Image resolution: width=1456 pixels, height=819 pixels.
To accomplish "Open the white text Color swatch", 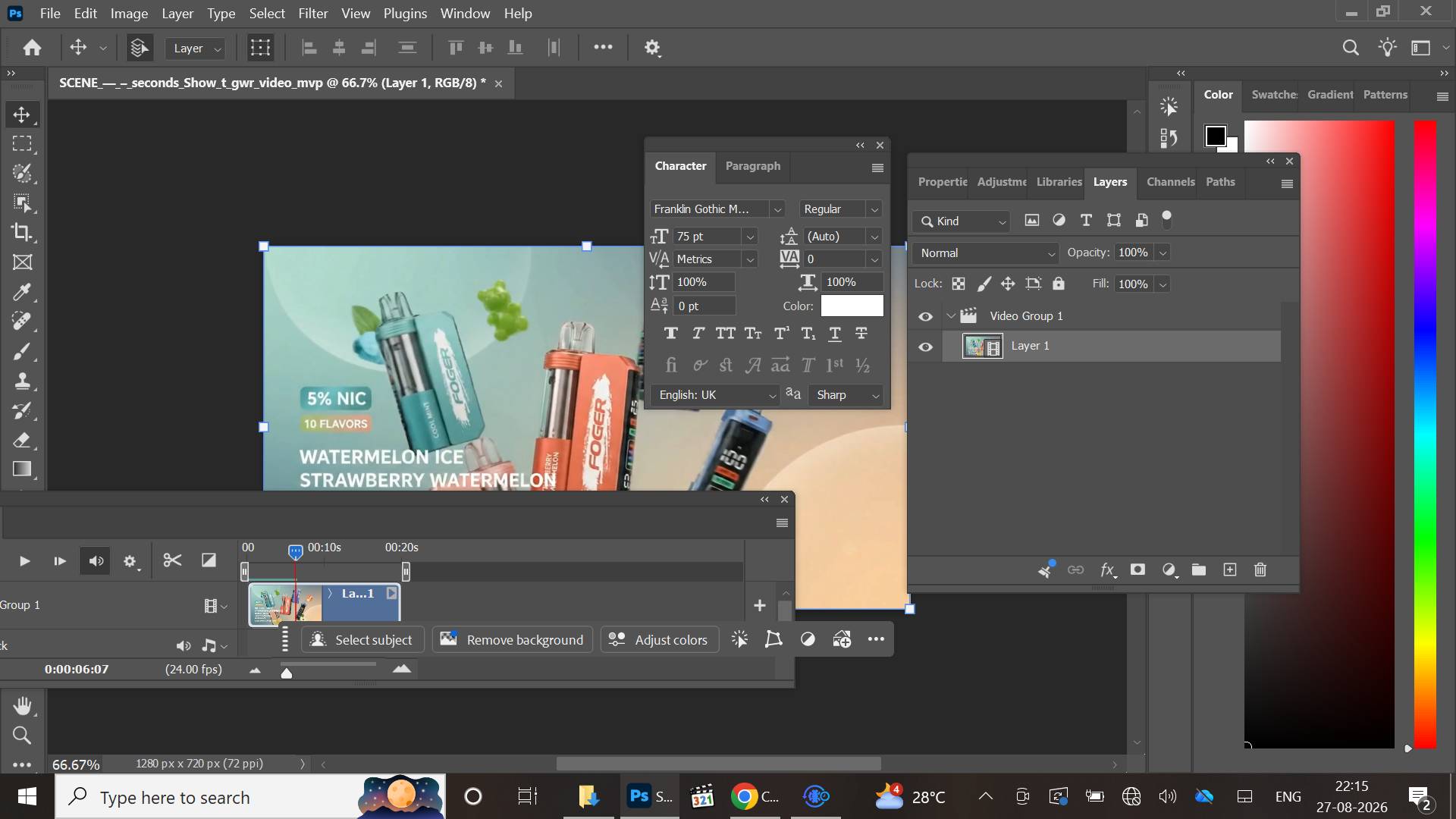I will tap(852, 306).
